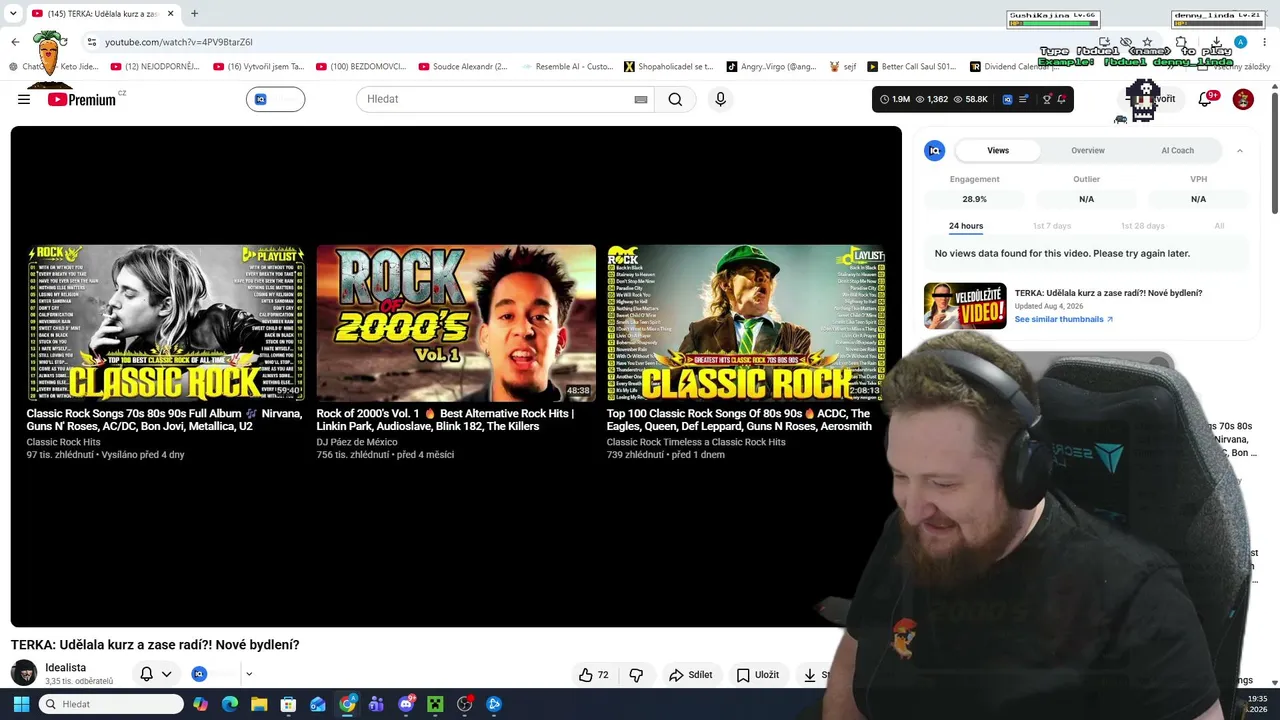The image size is (1280, 720).
Task: Open Rock of 2000's Vol. 1 title
Action: [x=445, y=420]
